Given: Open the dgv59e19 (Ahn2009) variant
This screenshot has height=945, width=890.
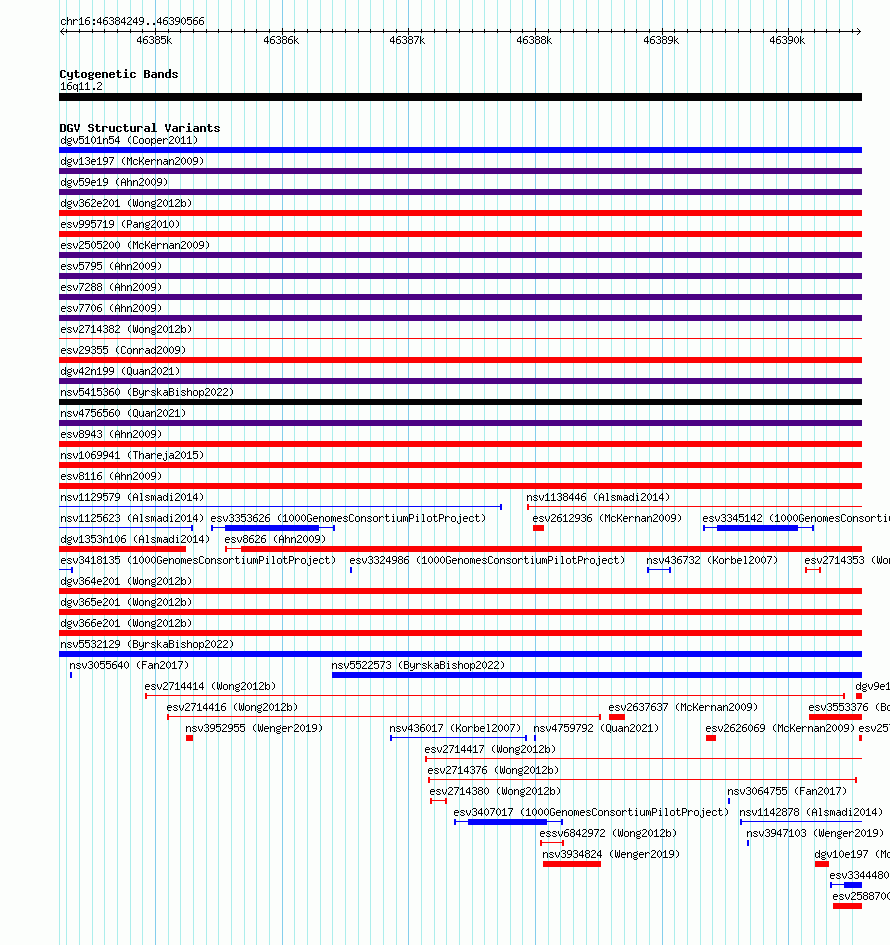Looking at the screenshot, I should pos(460,192).
